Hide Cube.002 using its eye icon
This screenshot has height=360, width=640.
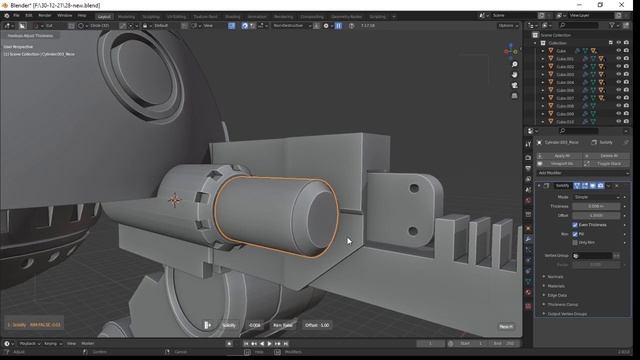click(x=618, y=67)
